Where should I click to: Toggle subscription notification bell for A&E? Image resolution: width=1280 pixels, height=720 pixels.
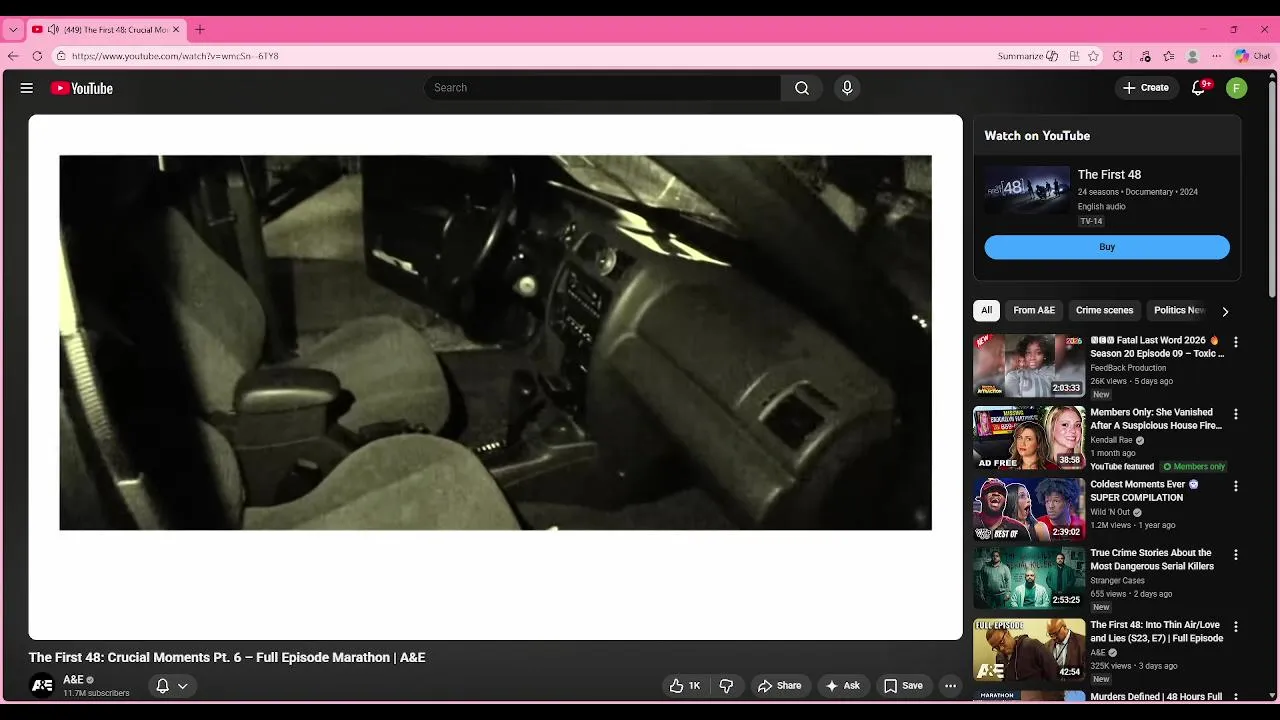162,686
